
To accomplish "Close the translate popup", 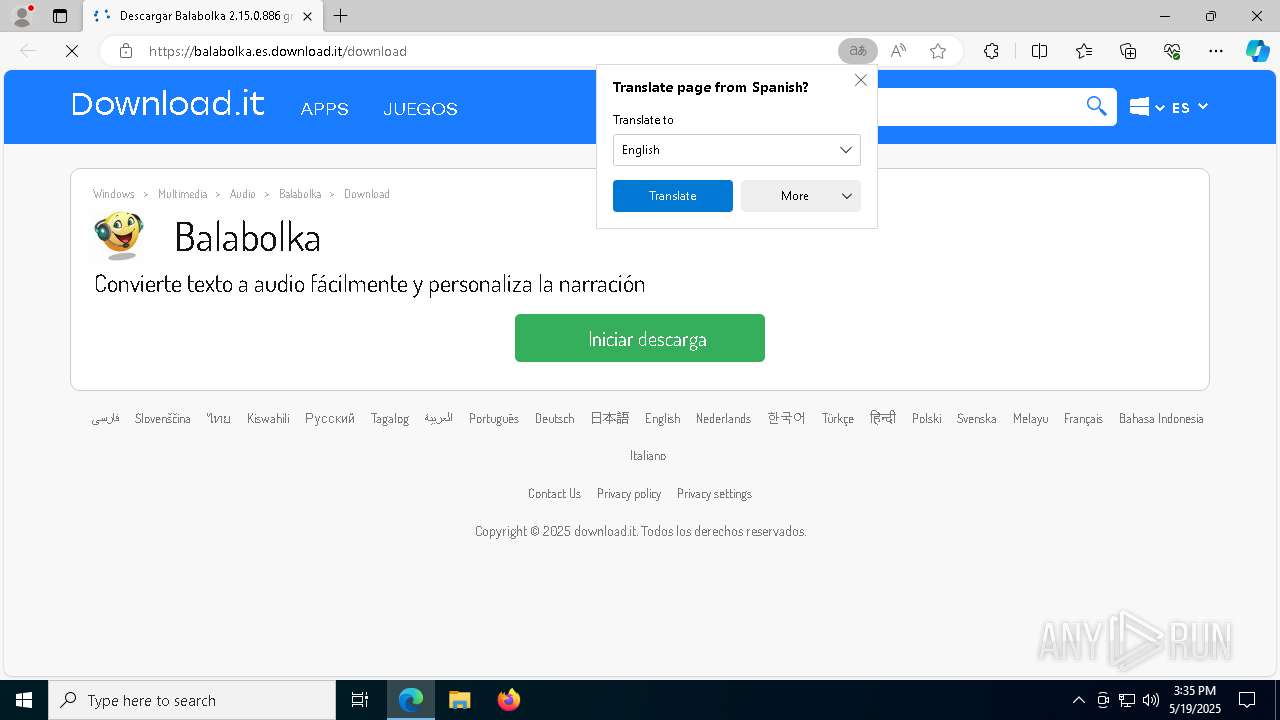I will pos(860,80).
